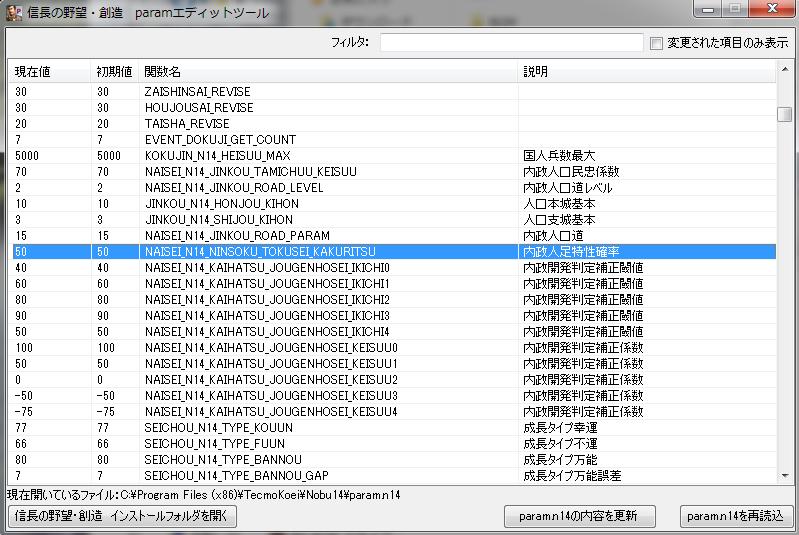Viewport: 799px width, 535px height.
Task: Minimize the param edit tool window
Action: point(707,9)
